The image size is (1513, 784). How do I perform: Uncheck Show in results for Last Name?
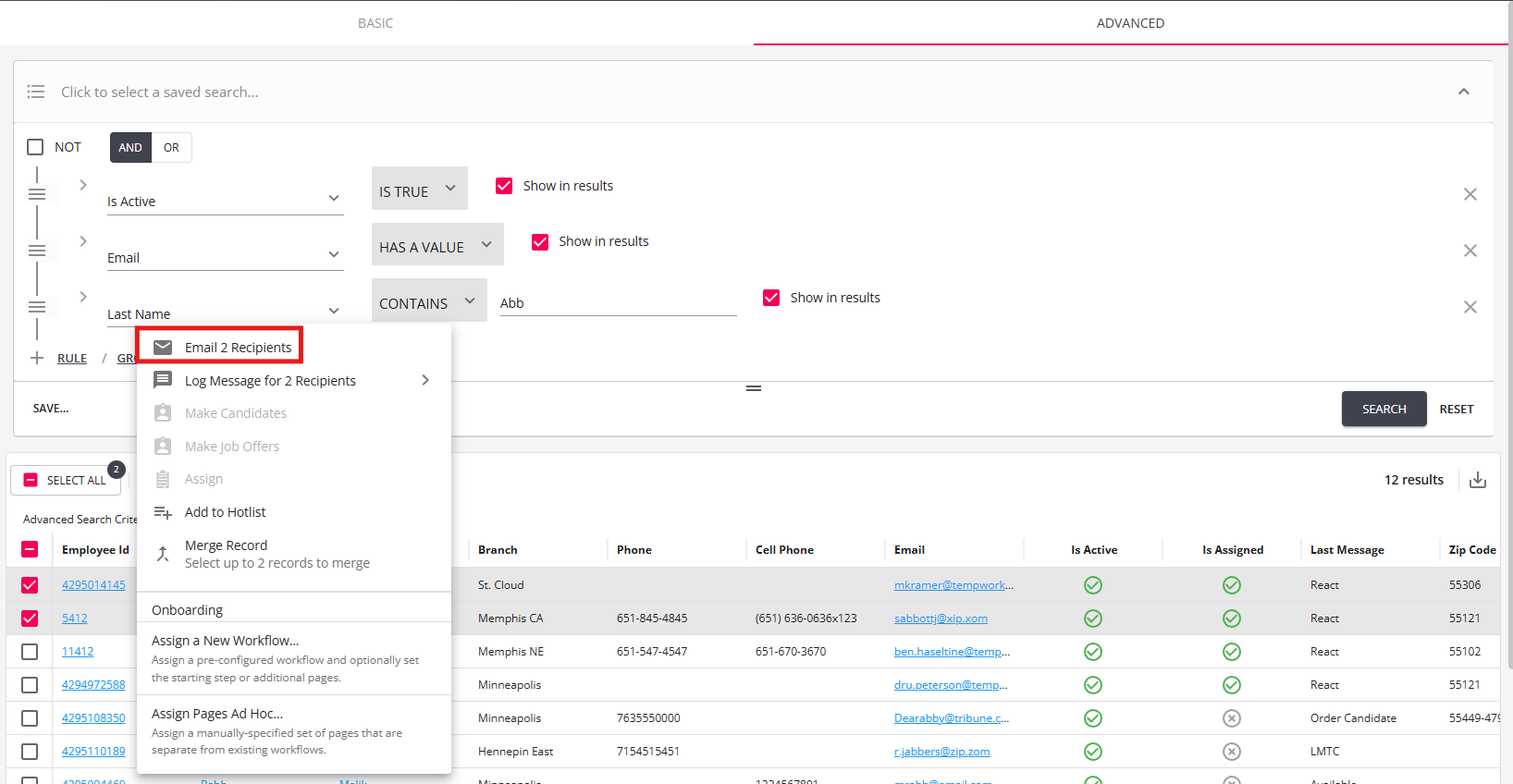[x=771, y=298]
